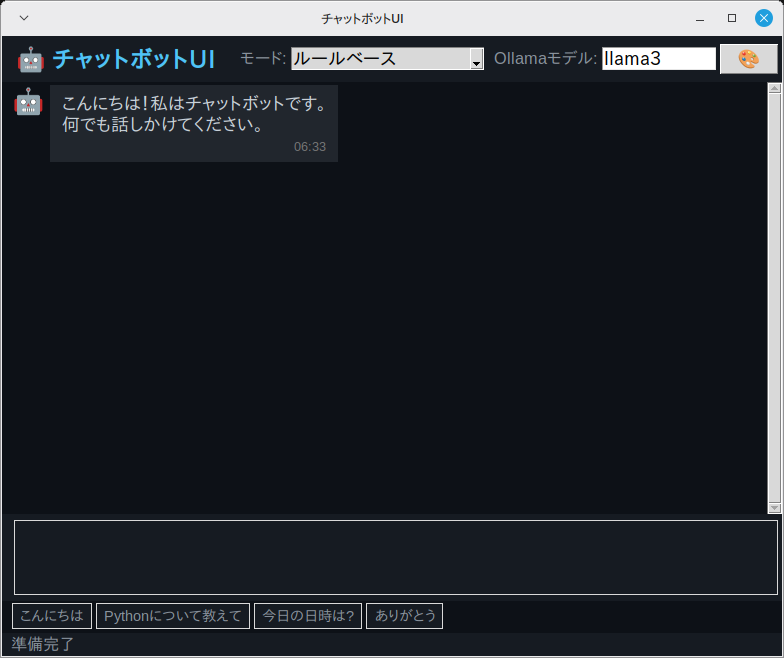Image resolution: width=784 pixels, height=658 pixels.
Task: Minimize the チャットボットUI window
Action: pos(700,19)
